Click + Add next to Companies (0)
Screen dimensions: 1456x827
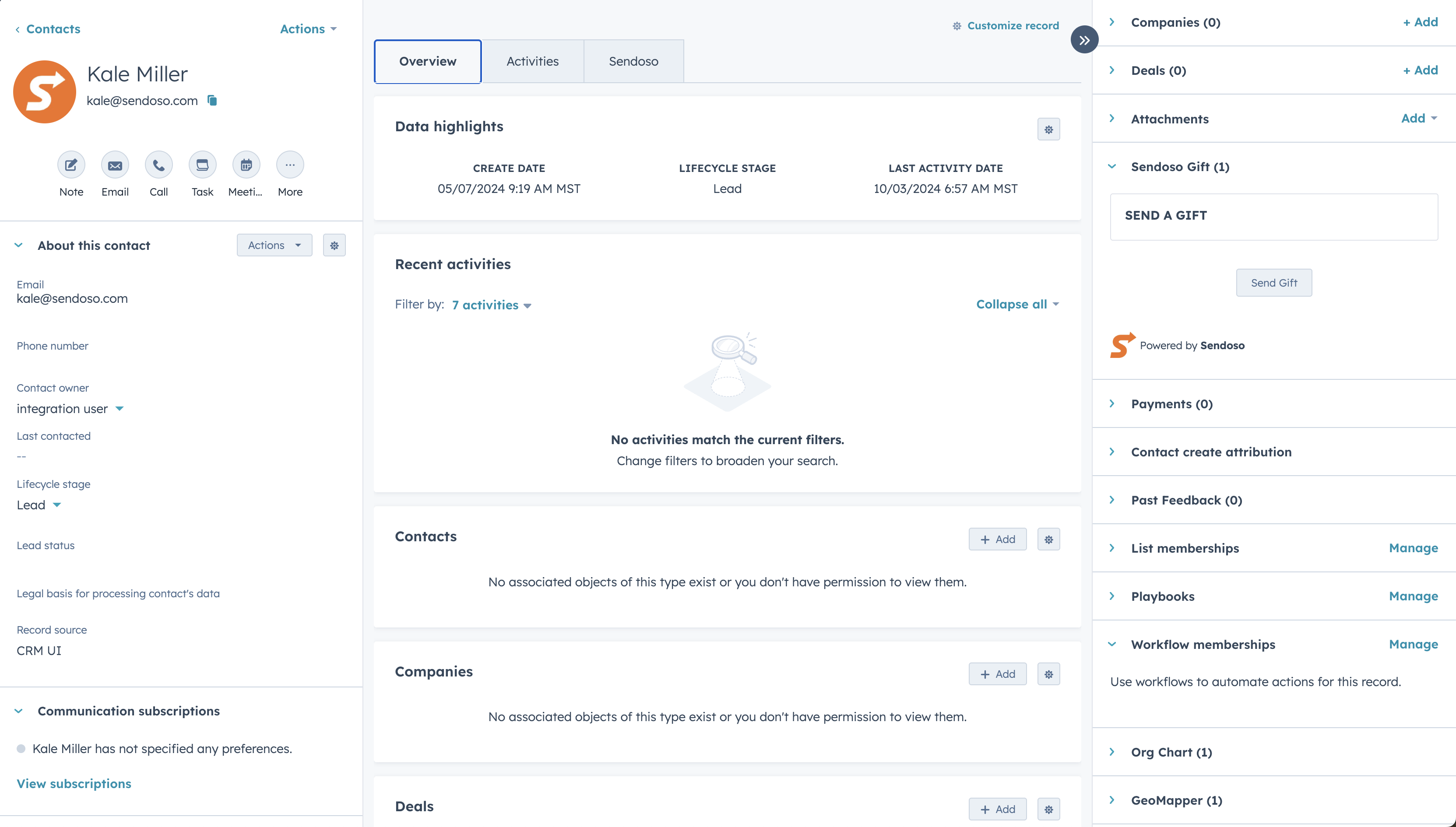[1420, 22]
